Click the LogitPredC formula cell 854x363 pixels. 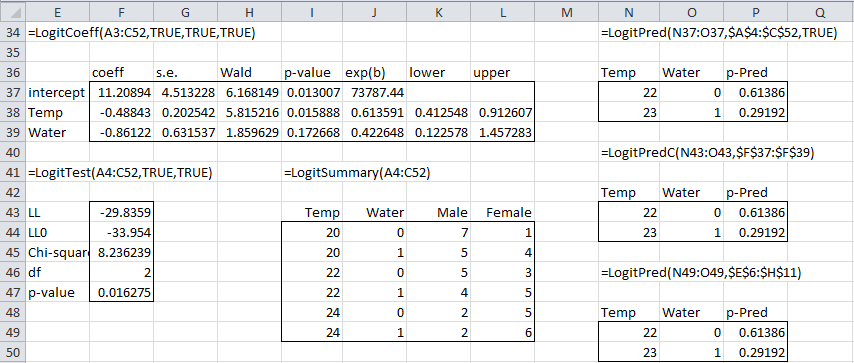coord(707,153)
